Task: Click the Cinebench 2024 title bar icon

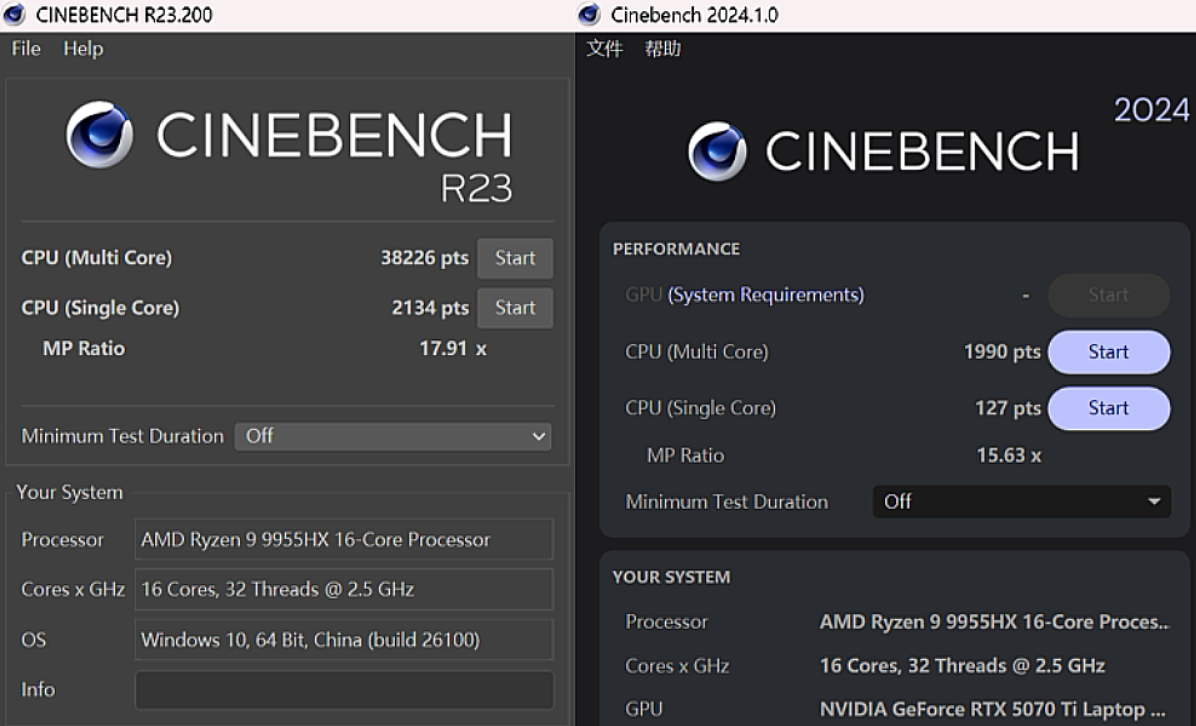Action: point(590,15)
